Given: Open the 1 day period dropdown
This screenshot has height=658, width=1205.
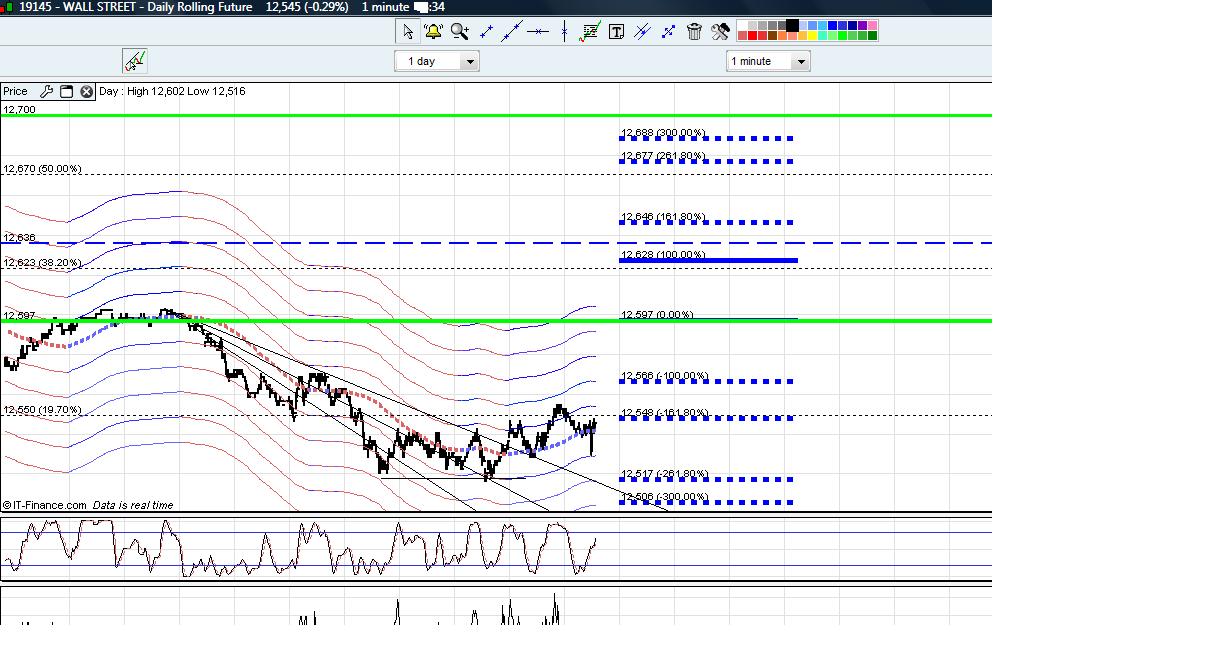Looking at the screenshot, I should click(x=437, y=61).
